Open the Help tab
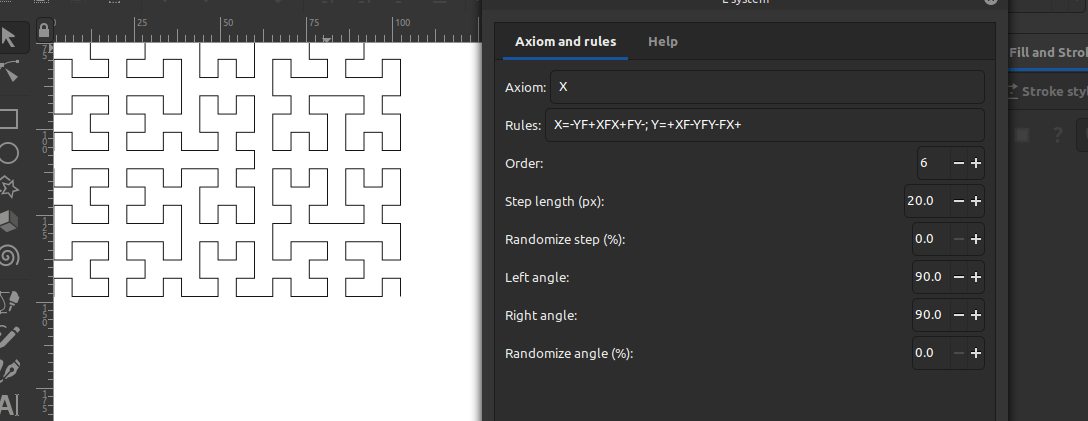1088x421 pixels. (x=663, y=42)
